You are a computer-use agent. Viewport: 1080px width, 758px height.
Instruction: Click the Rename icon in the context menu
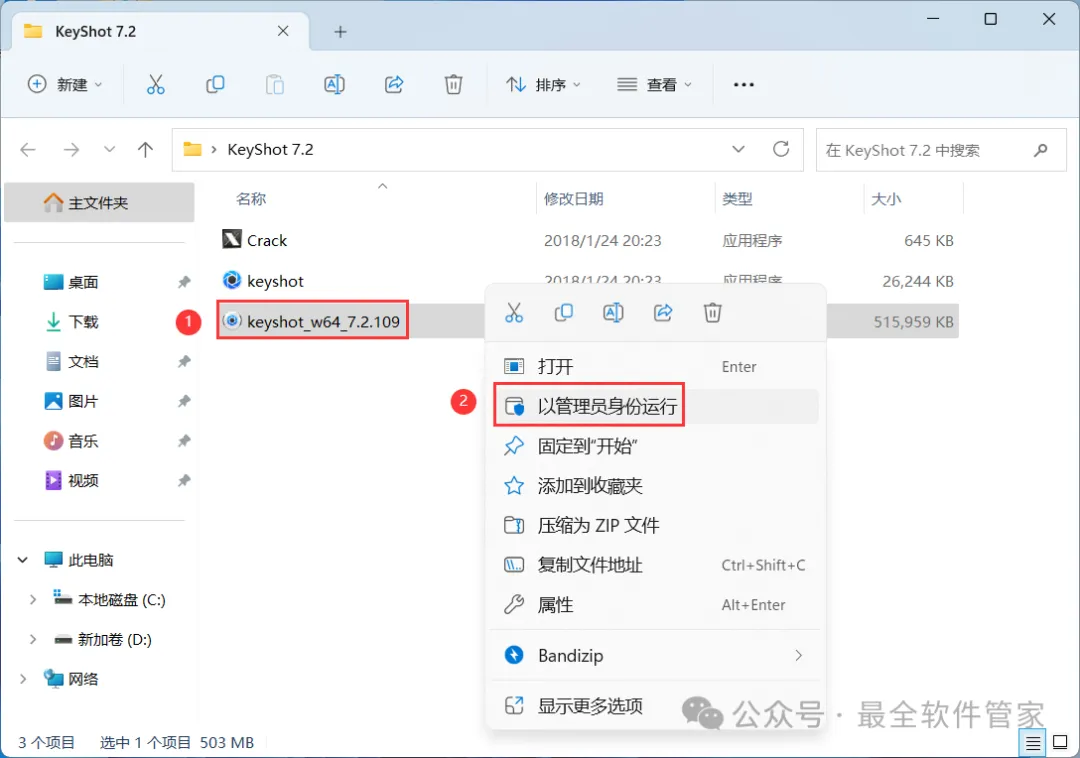click(613, 313)
